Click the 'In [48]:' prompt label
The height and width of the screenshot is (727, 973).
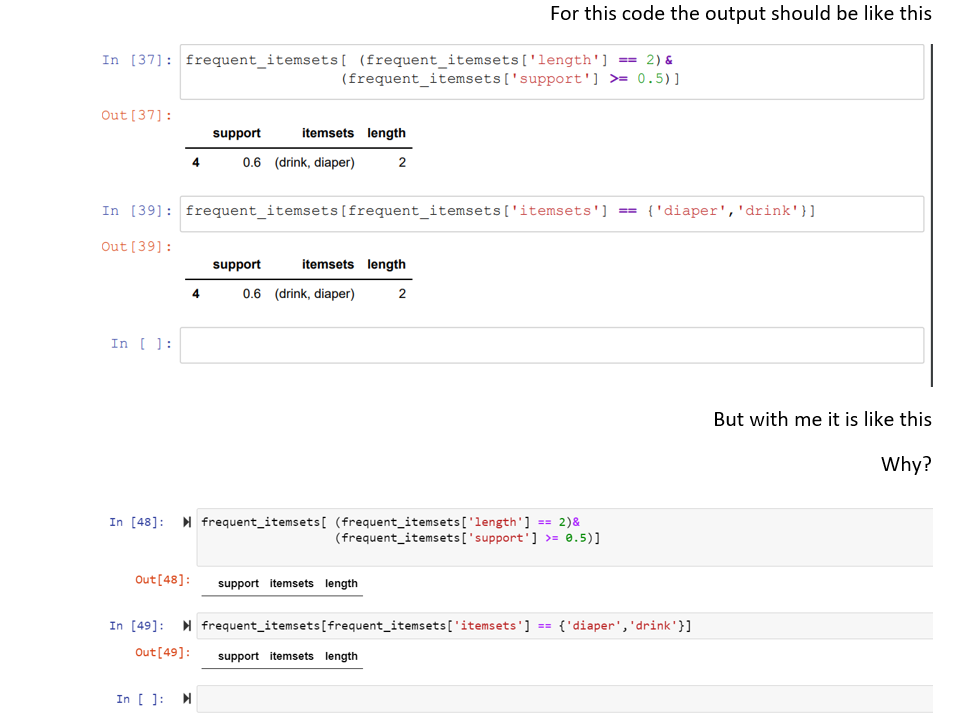[x=137, y=522]
